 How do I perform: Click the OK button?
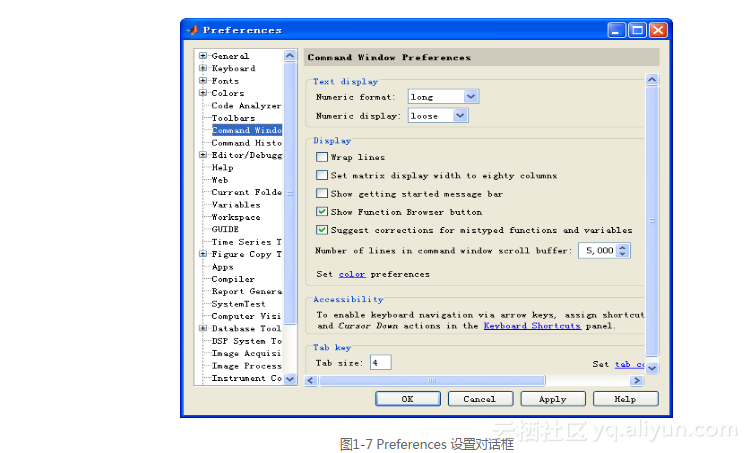(408, 399)
